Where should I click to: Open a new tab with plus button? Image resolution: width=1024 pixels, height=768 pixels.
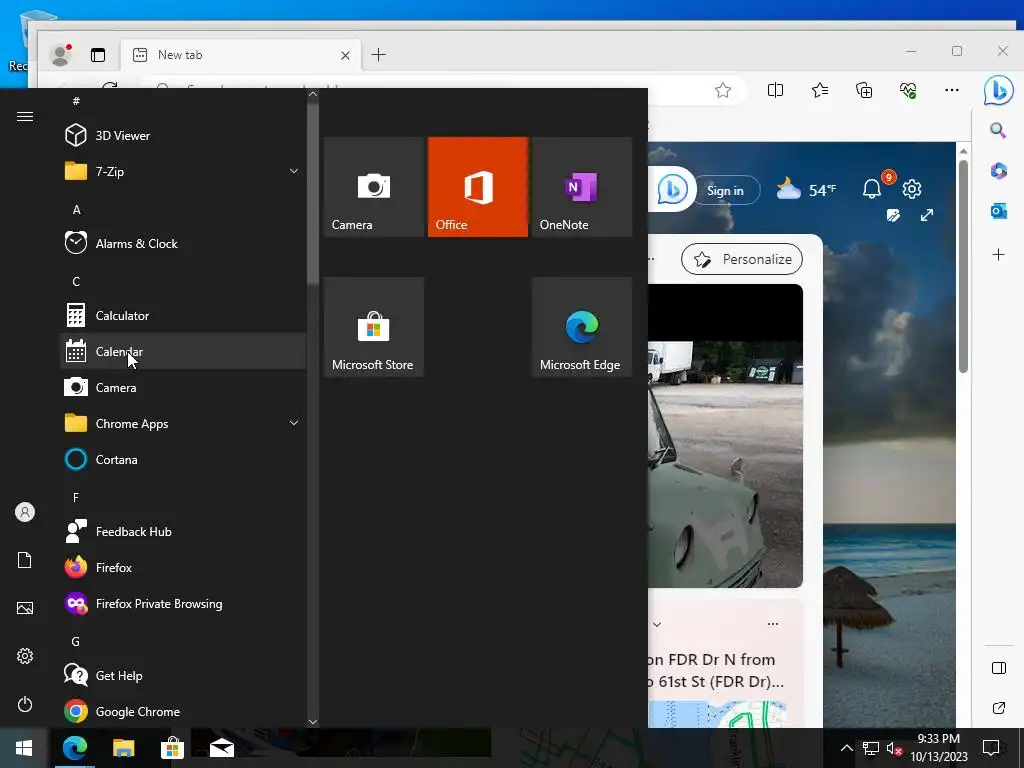coord(378,55)
